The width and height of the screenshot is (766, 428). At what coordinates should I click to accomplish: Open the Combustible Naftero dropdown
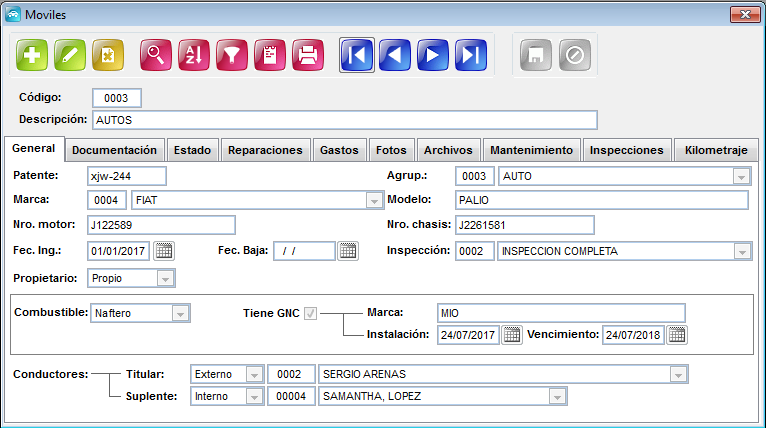coord(180,314)
